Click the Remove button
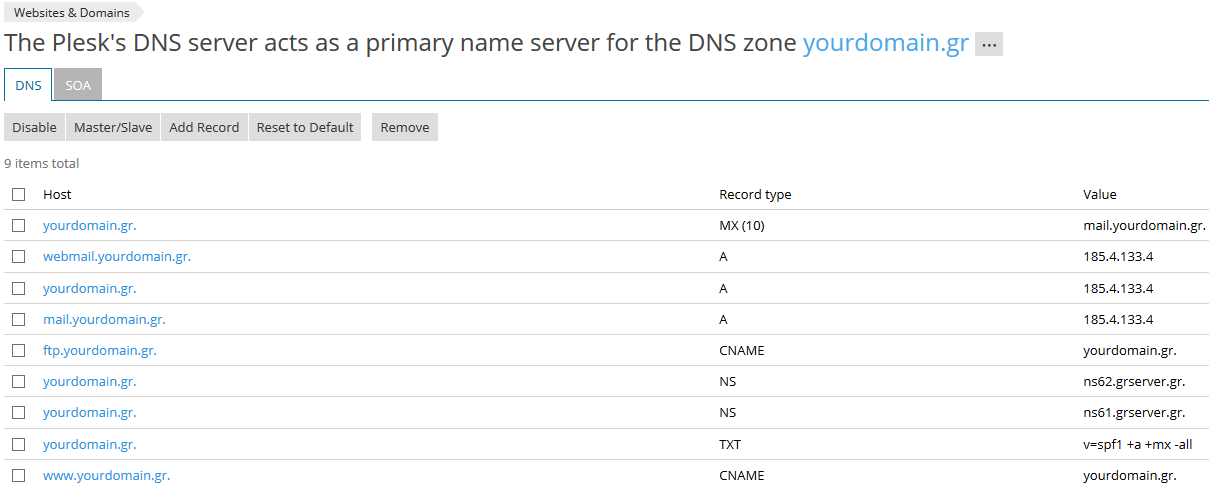 405,127
